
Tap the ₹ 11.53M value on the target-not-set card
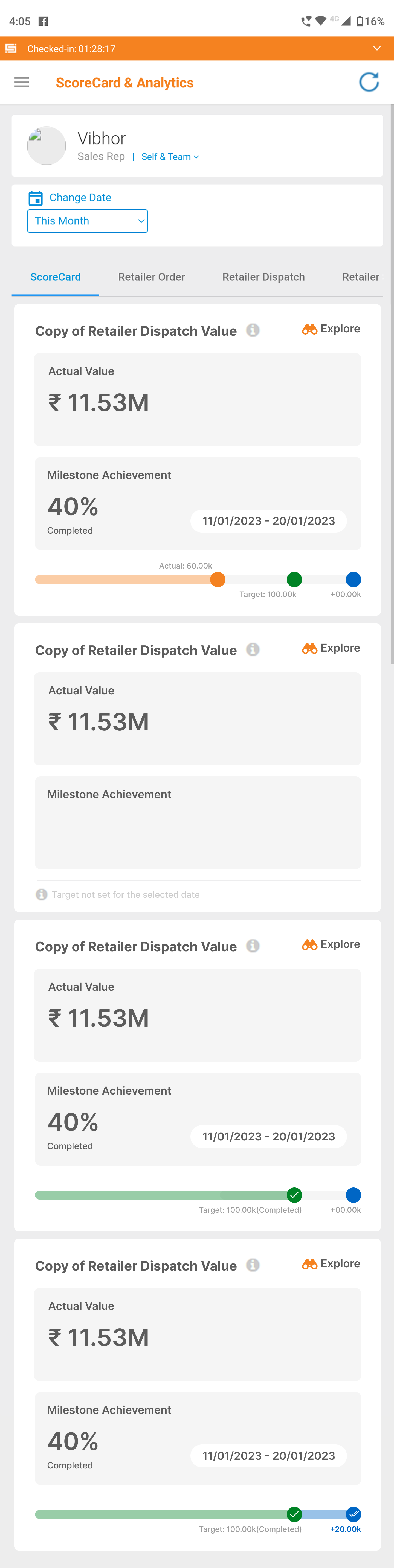(99, 722)
